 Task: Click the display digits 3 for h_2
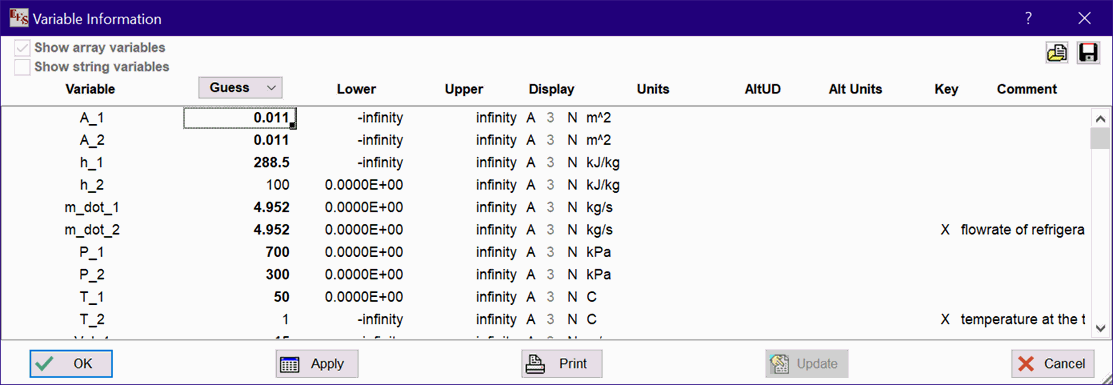pyautogui.click(x=550, y=185)
